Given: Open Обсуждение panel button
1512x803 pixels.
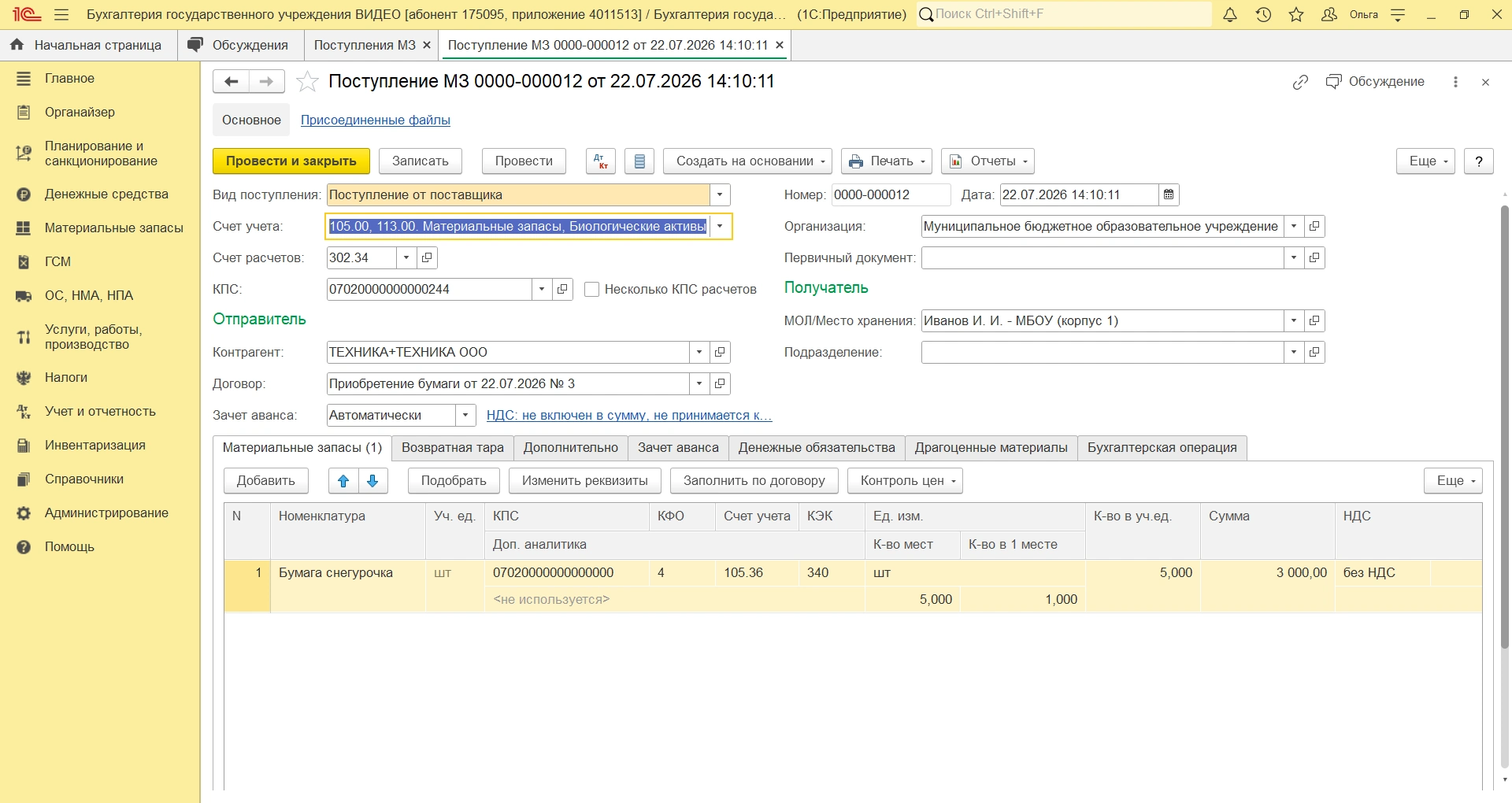Looking at the screenshot, I should point(1376,82).
